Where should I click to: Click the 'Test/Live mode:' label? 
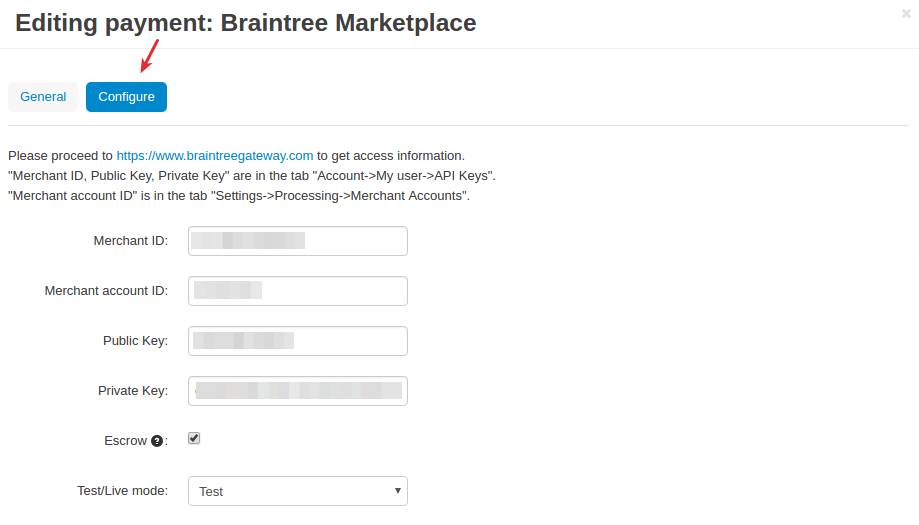pos(122,490)
